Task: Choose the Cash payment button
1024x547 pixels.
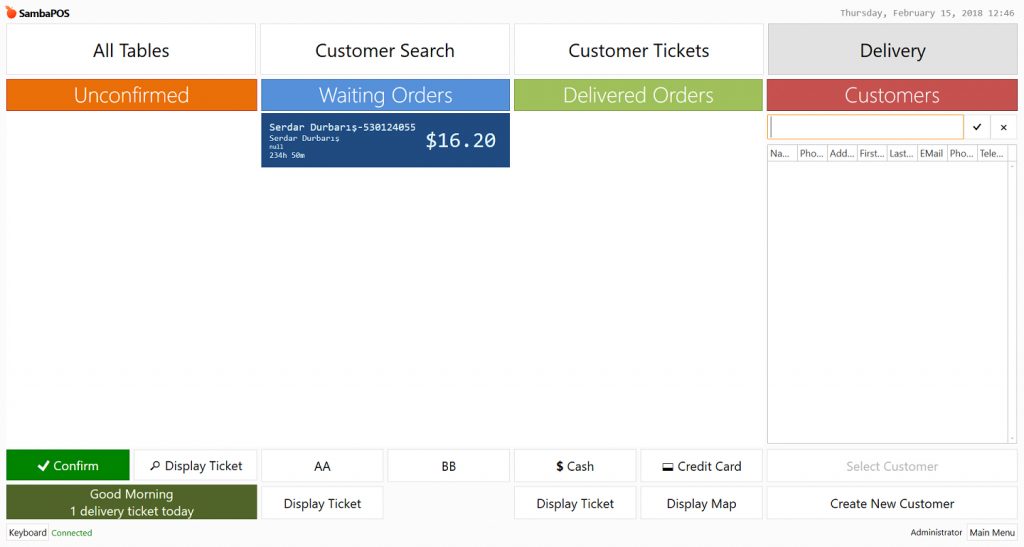Action: pyautogui.click(x=575, y=466)
